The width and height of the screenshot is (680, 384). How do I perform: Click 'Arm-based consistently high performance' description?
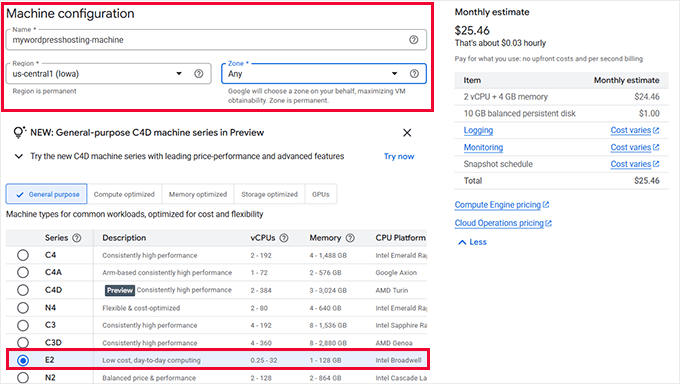pyautogui.click(x=167, y=272)
